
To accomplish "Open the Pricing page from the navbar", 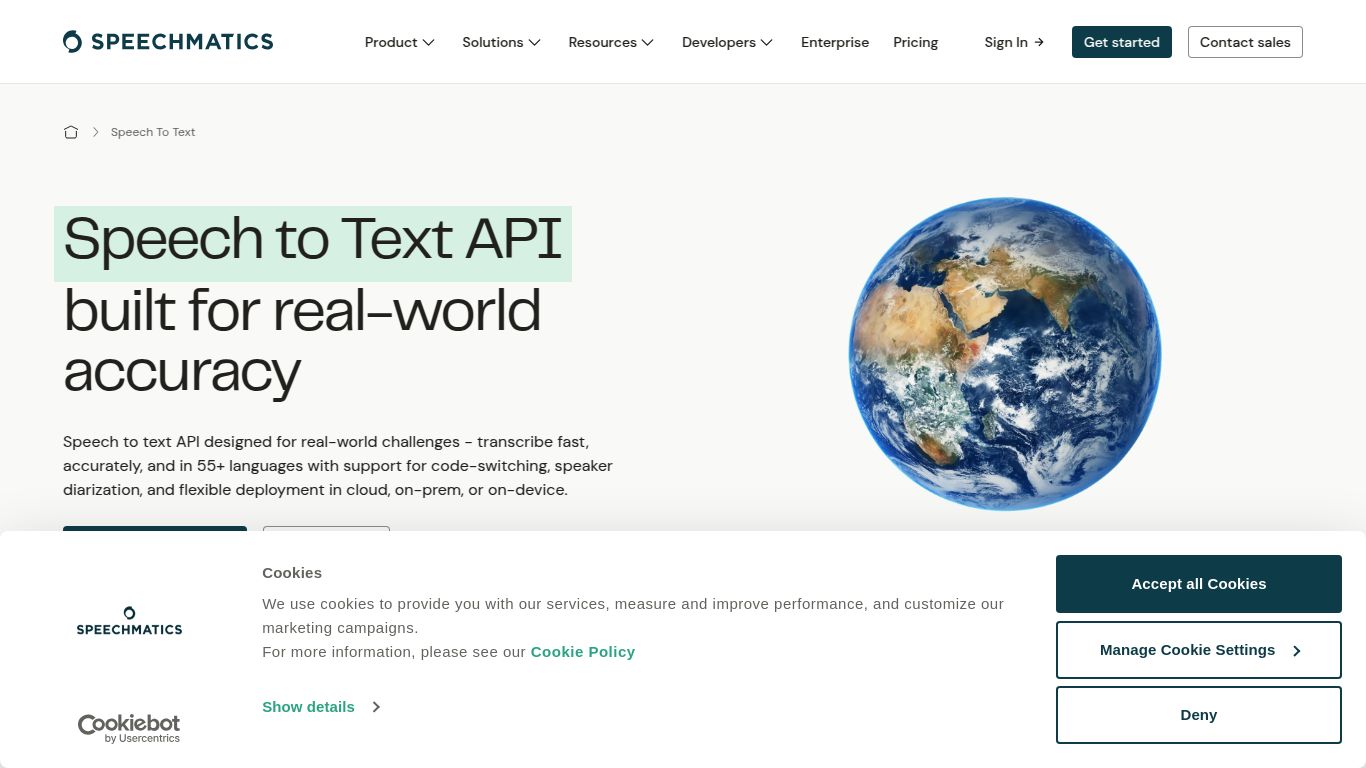I will click(x=915, y=42).
